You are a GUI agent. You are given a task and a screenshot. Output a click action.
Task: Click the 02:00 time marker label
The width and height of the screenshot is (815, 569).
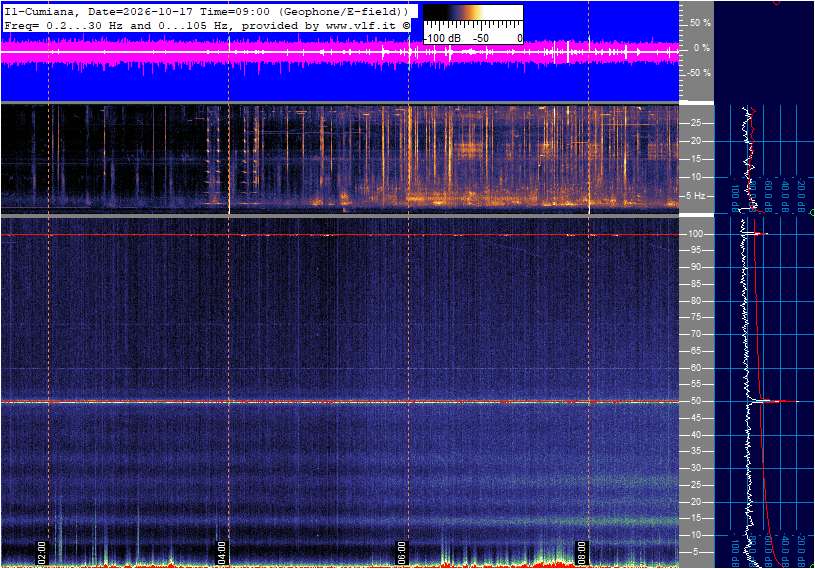42,552
